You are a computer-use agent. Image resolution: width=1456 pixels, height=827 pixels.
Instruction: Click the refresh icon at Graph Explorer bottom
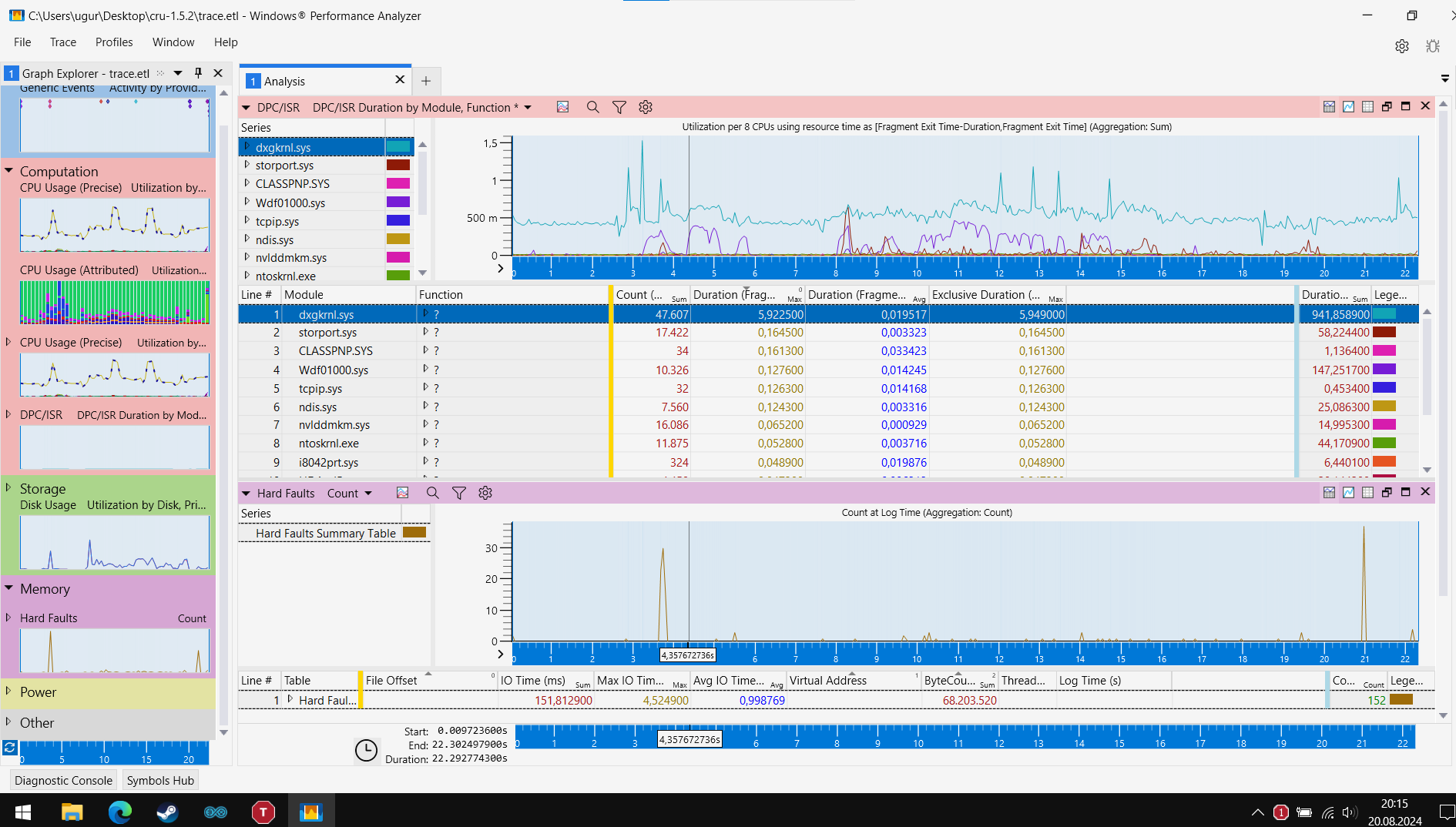tap(10, 748)
